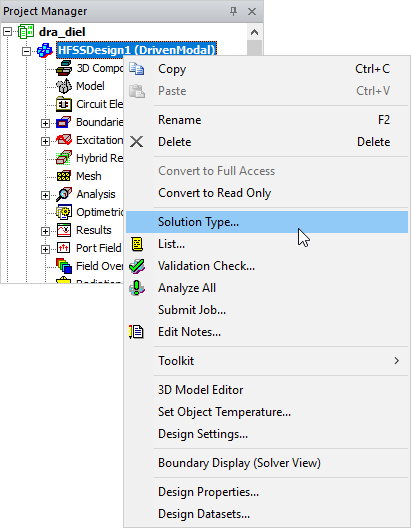
Task: Collapse the HFSSDesign1 node
Action: tap(26, 51)
